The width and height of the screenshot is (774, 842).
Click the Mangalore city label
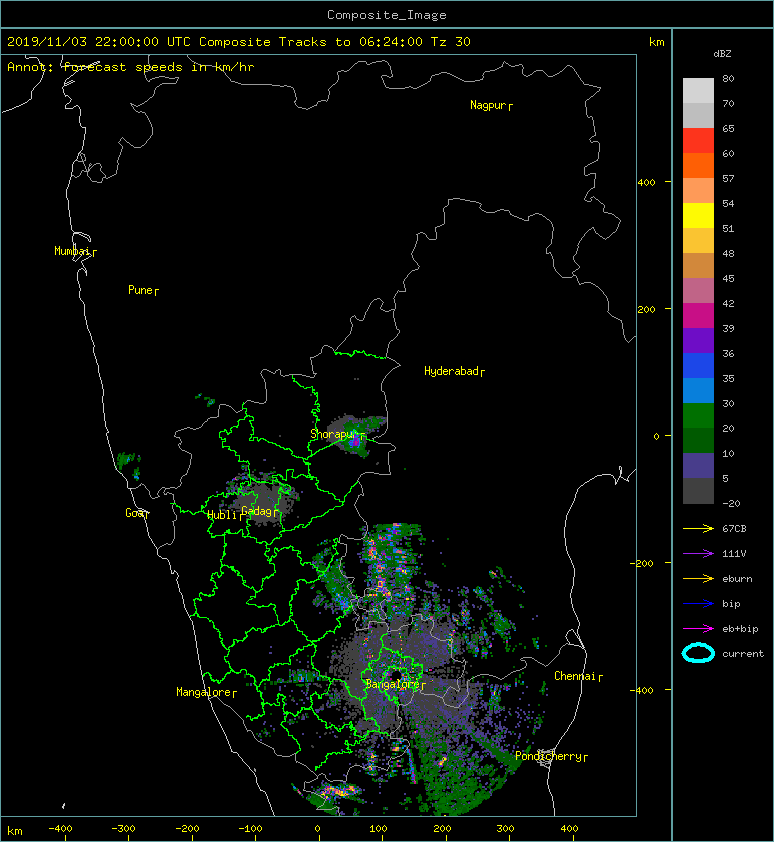point(206,692)
